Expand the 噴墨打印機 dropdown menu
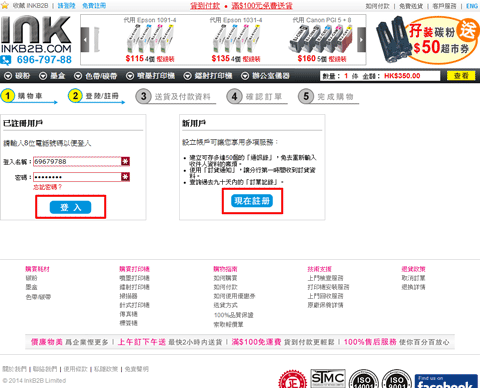This screenshot has width=480, height=388. 150,76
